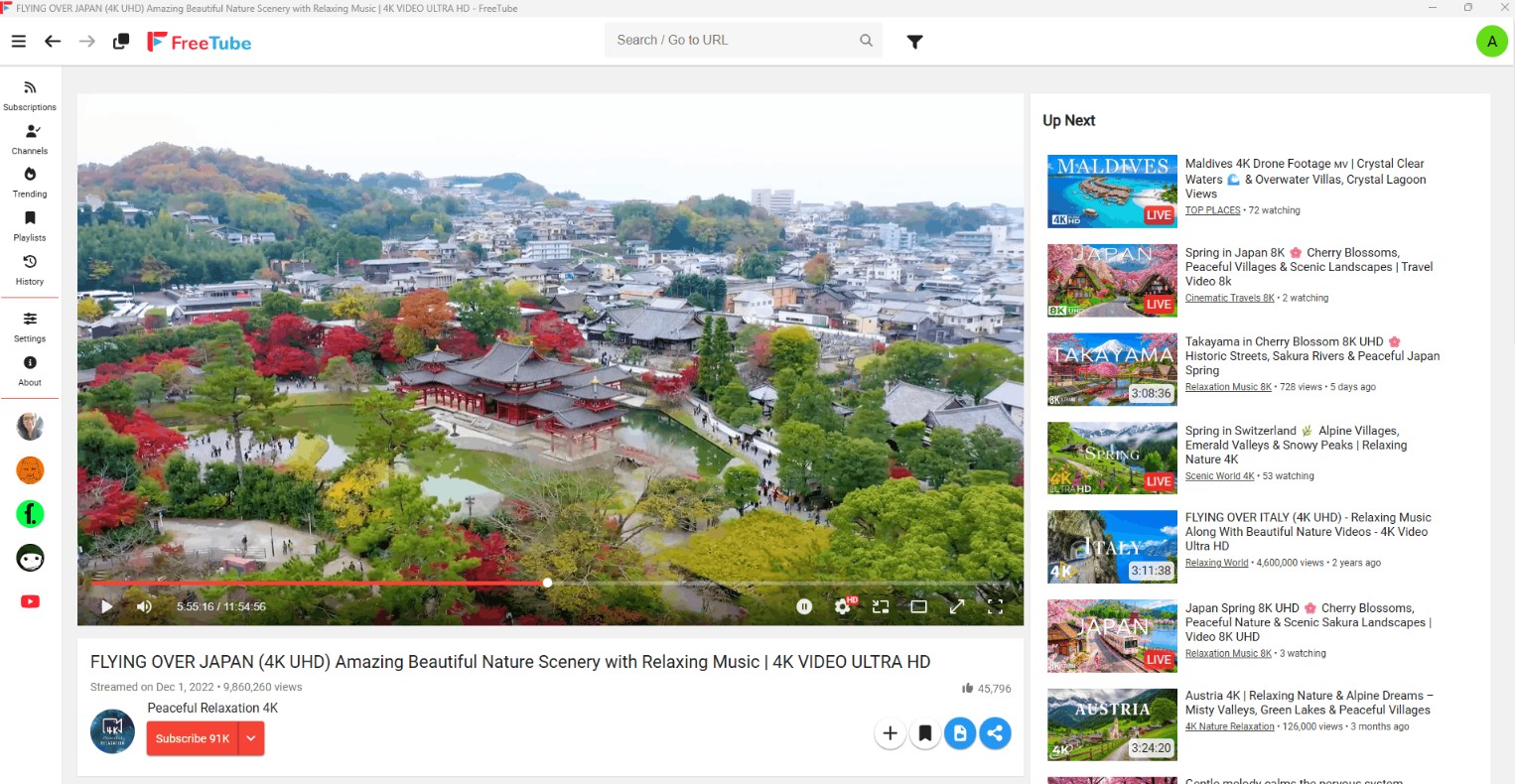Open the Austria 3:24:20 video thumbnail
Viewport: 1515px width, 784px height.
pos(1112,724)
